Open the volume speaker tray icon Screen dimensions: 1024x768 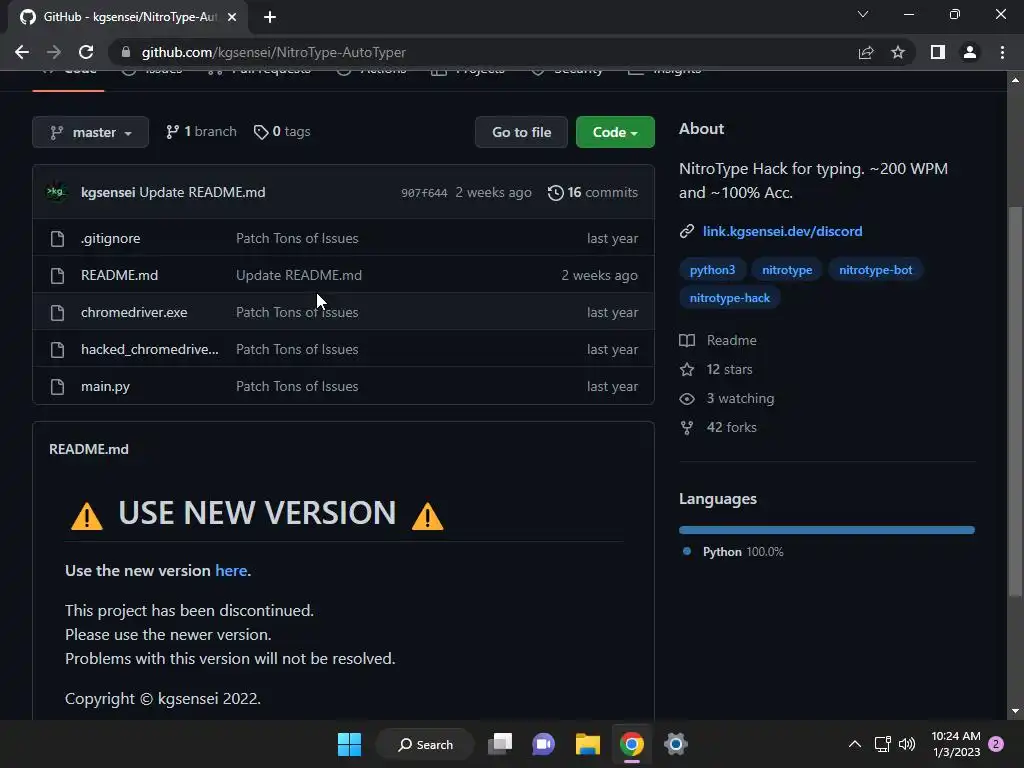pos(906,744)
